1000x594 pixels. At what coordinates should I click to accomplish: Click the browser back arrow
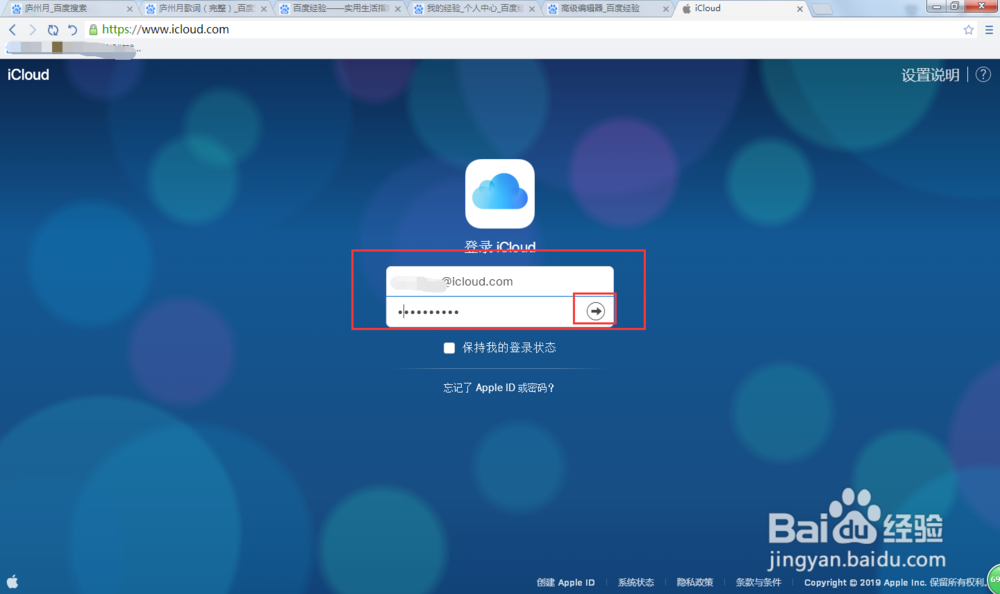click(12, 29)
